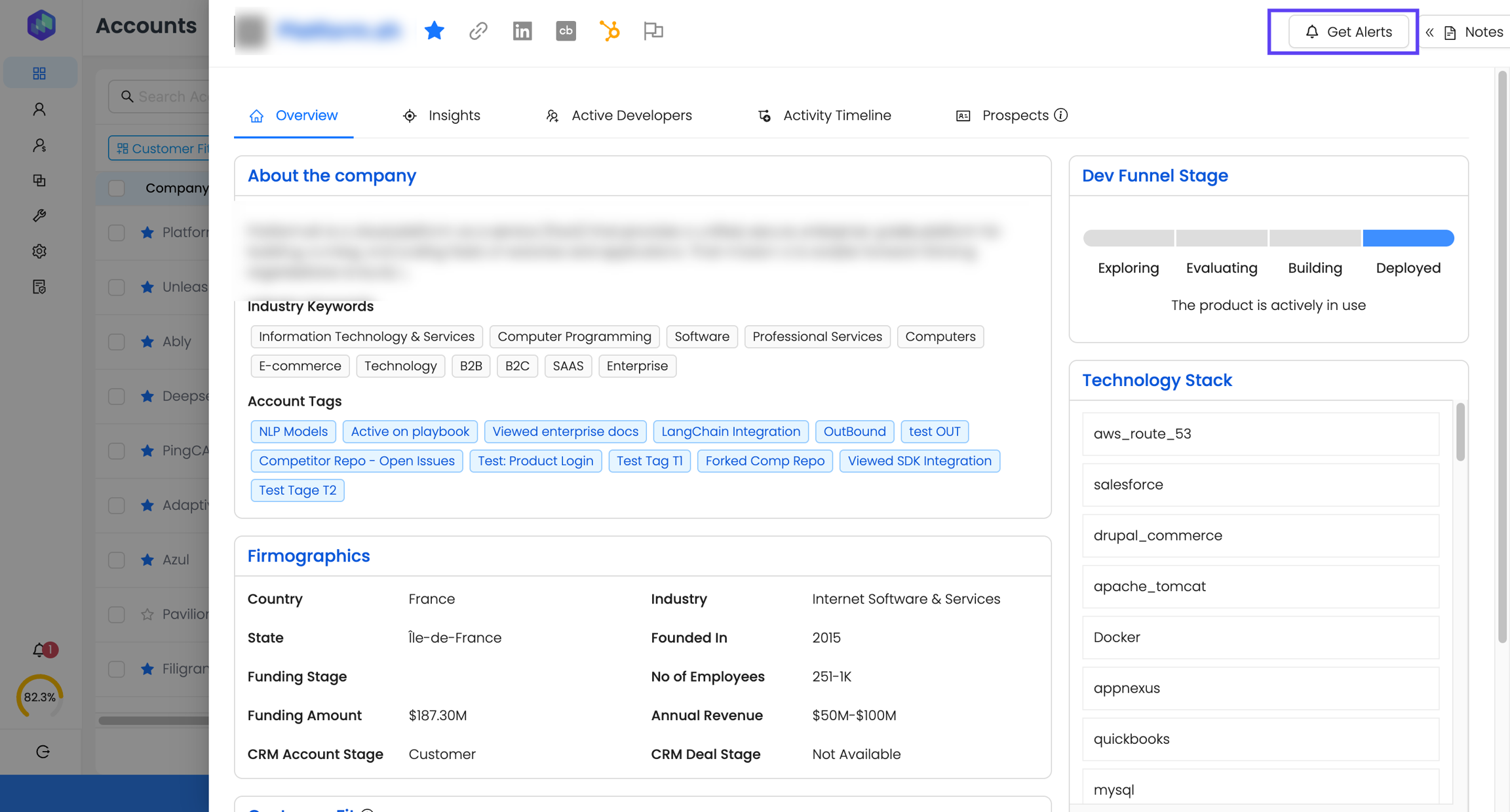
Task: Check the Azul row checkbox
Action: (117, 560)
